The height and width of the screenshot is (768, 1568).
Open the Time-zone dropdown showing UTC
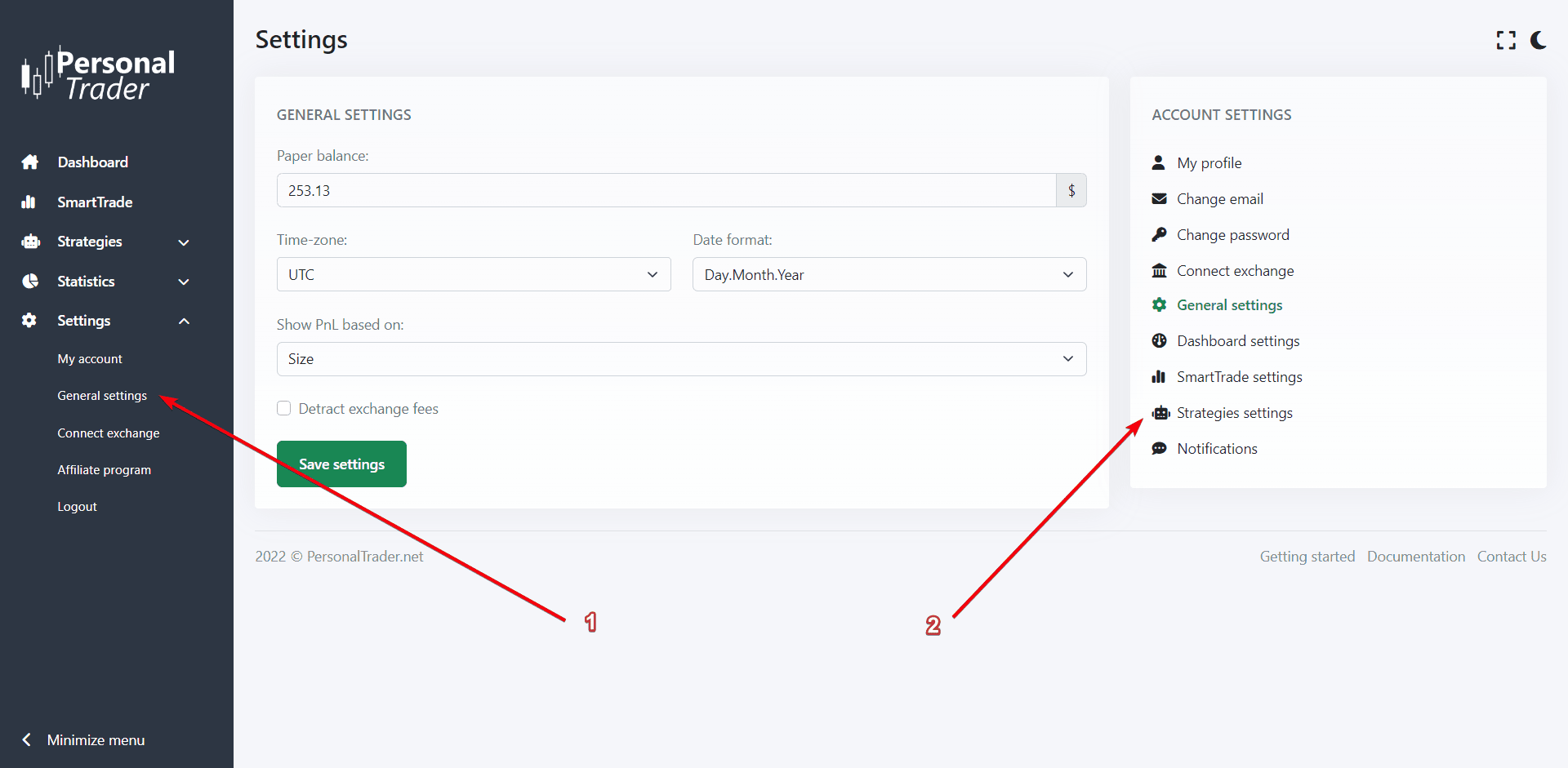474,275
